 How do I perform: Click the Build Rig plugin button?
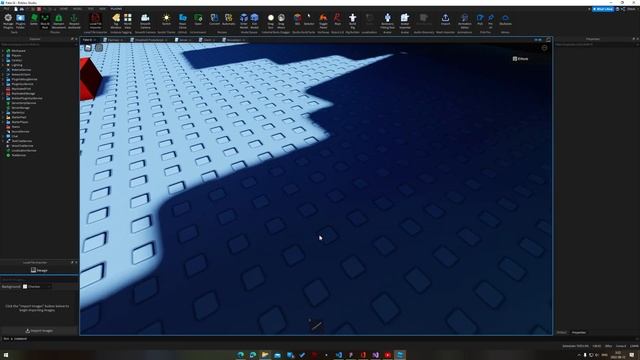(353, 21)
